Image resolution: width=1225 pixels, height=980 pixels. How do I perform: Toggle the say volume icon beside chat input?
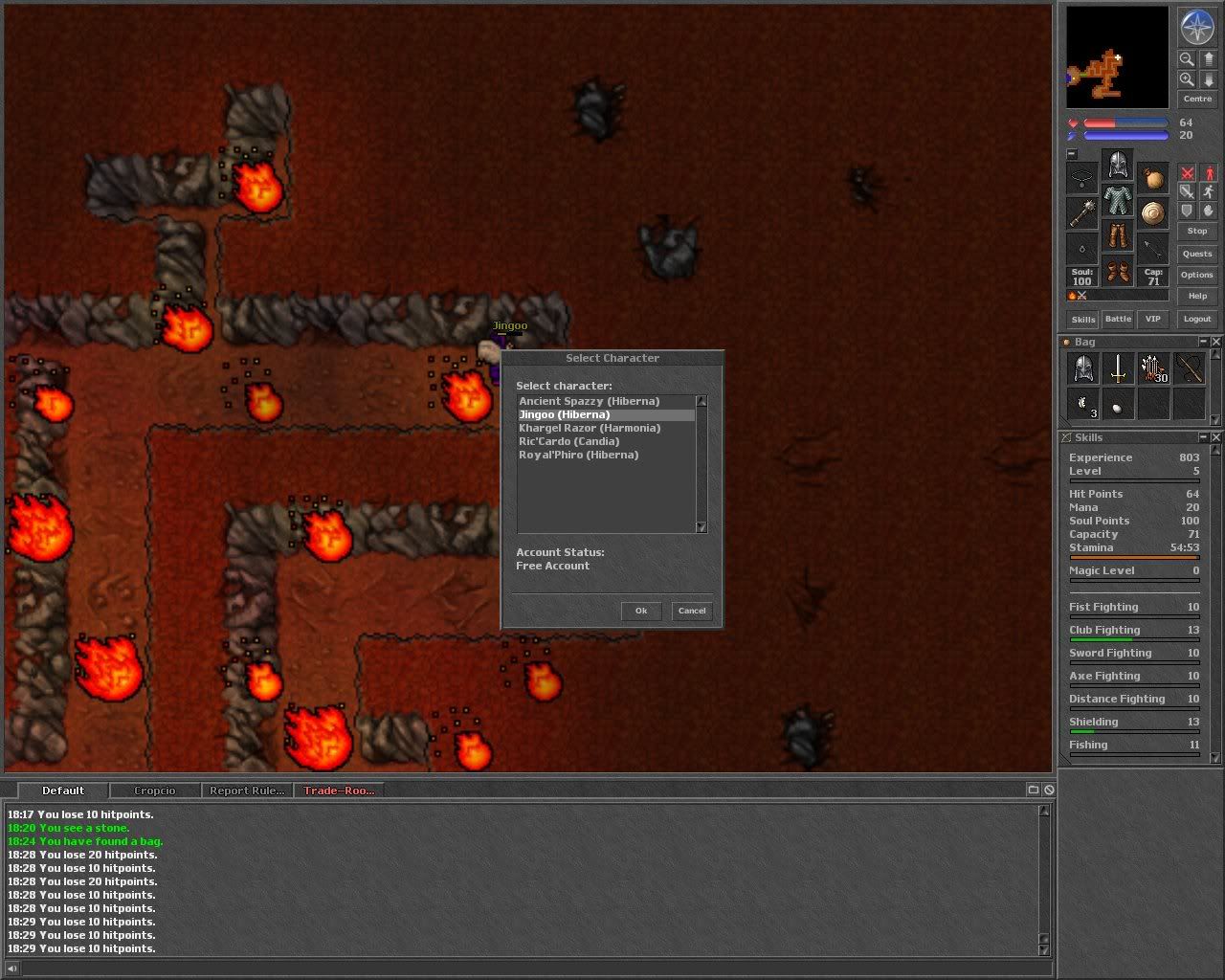point(11,968)
